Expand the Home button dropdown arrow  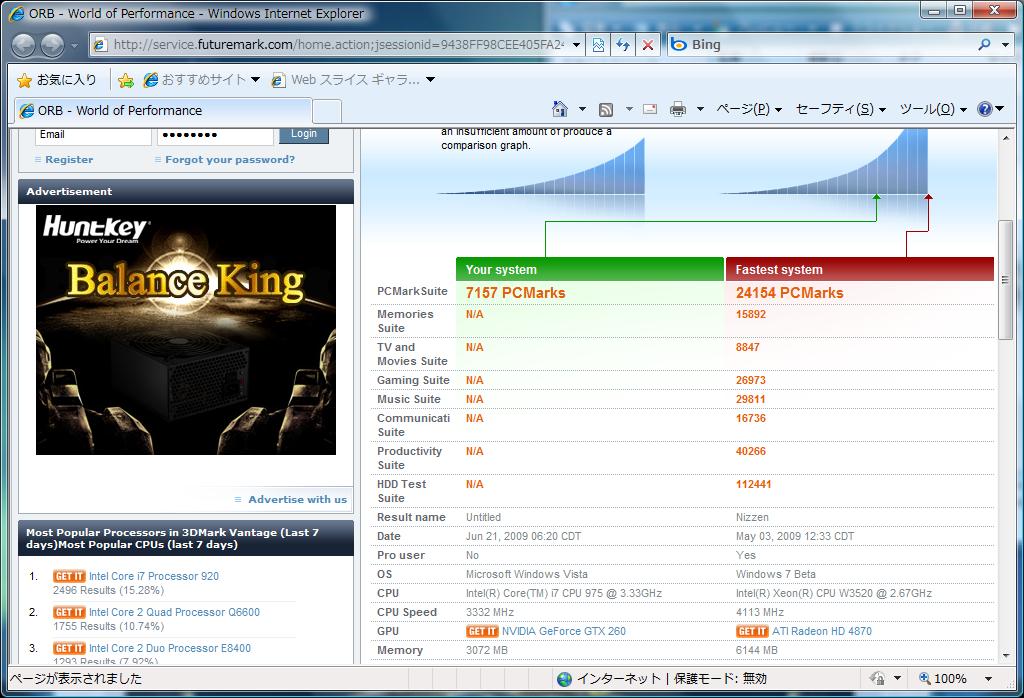coord(582,109)
